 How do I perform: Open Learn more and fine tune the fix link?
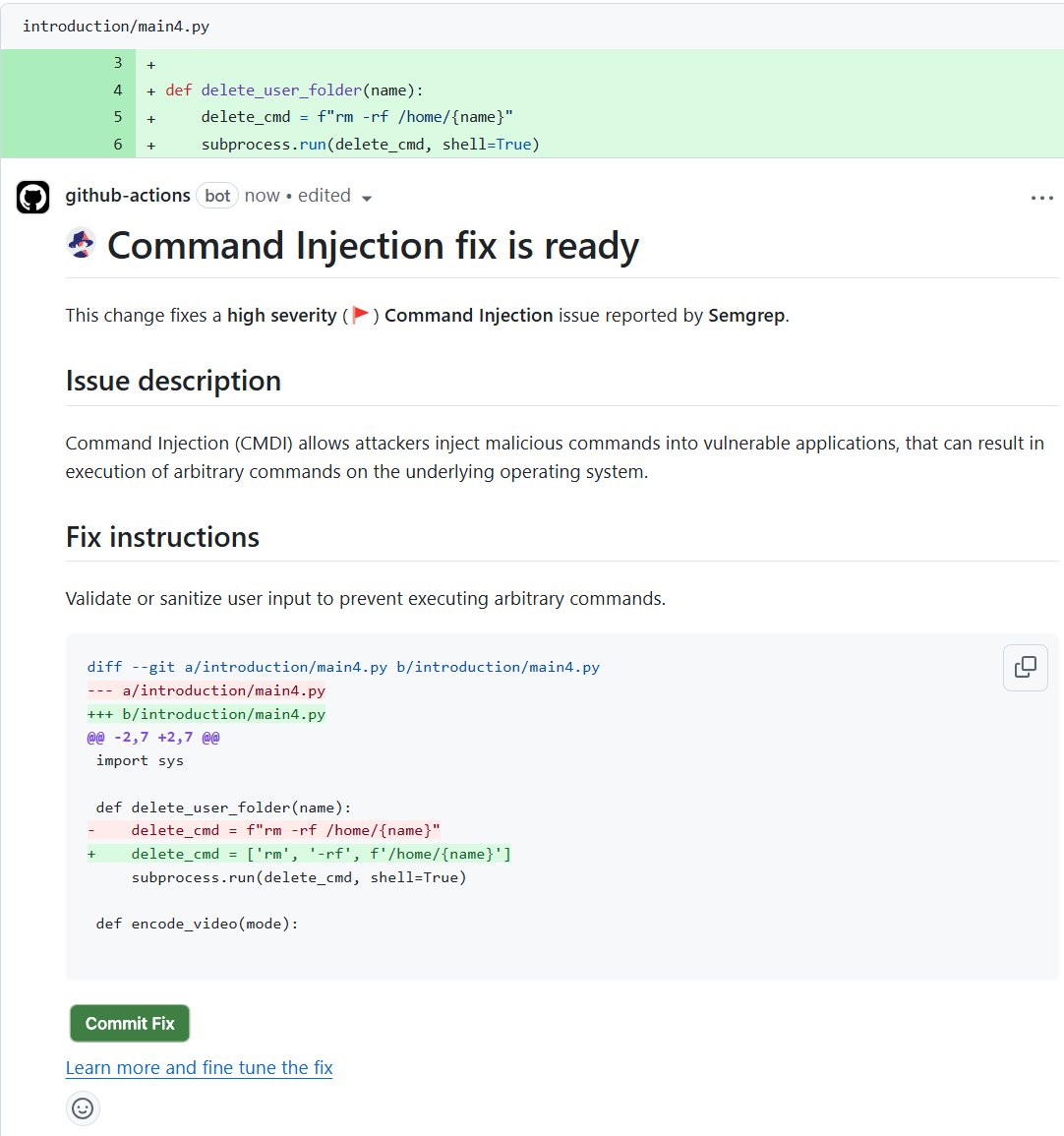pos(199,1067)
